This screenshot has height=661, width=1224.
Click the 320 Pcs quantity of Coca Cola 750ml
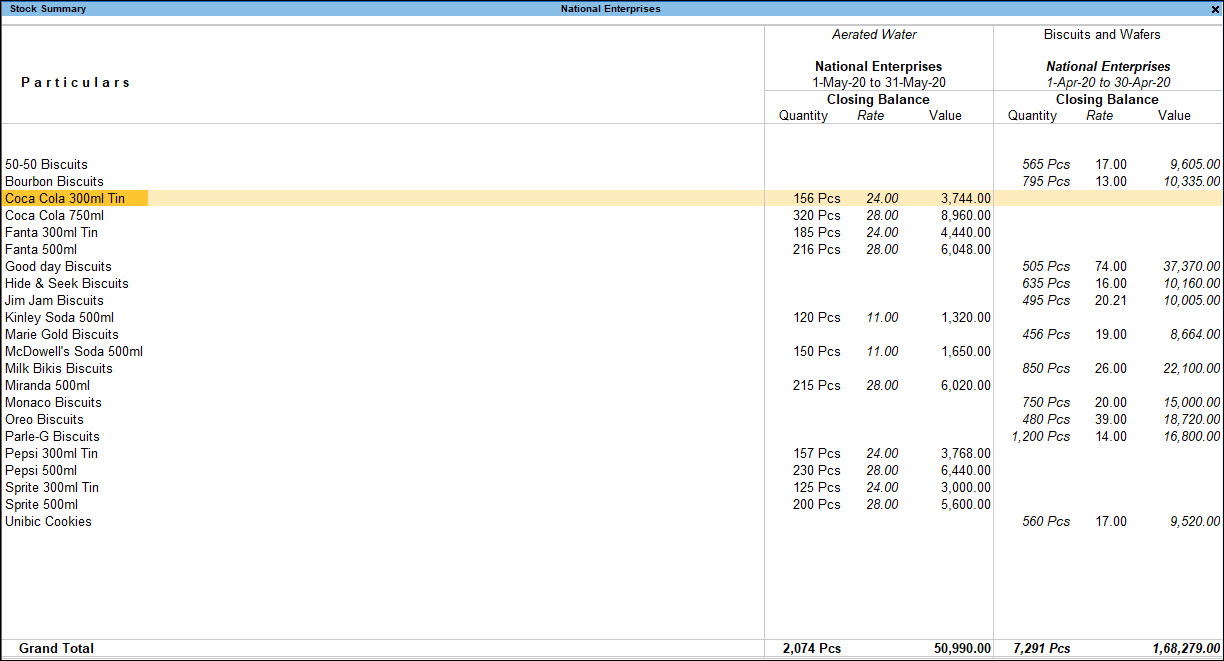[x=816, y=215]
